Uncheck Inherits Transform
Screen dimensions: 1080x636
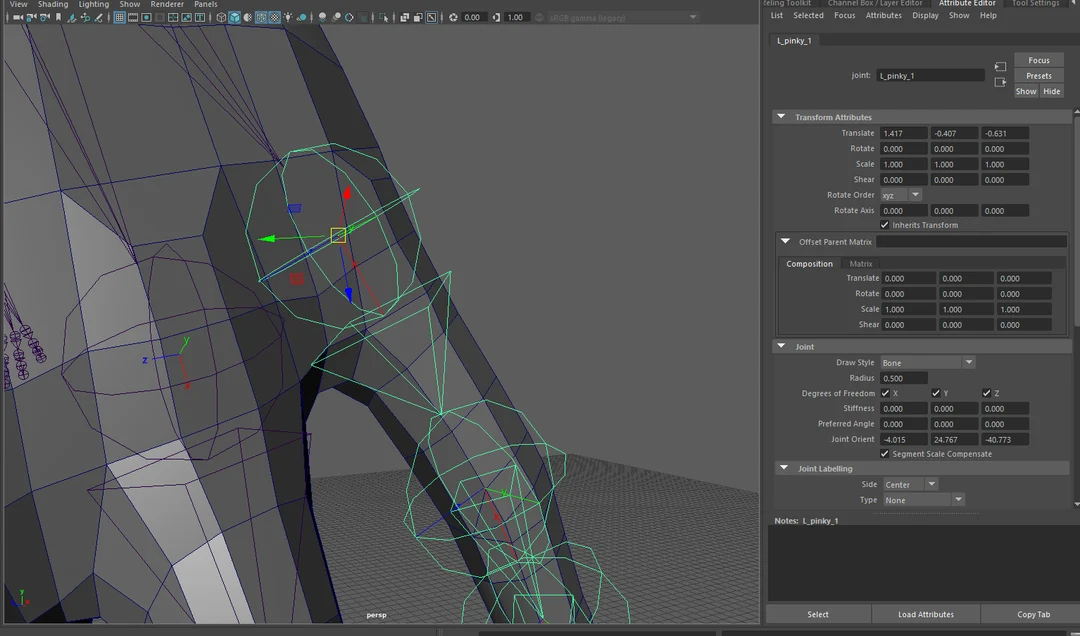[x=884, y=225]
